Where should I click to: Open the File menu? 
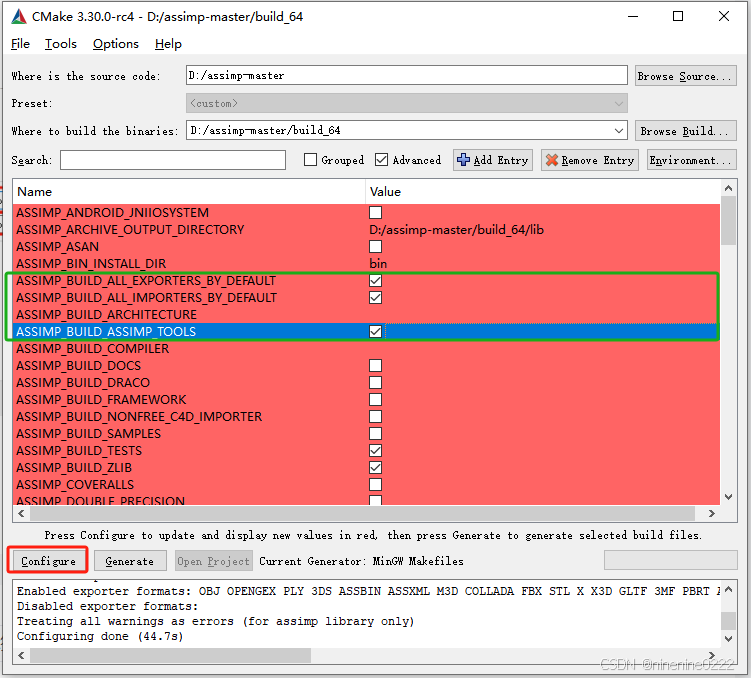(x=20, y=44)
